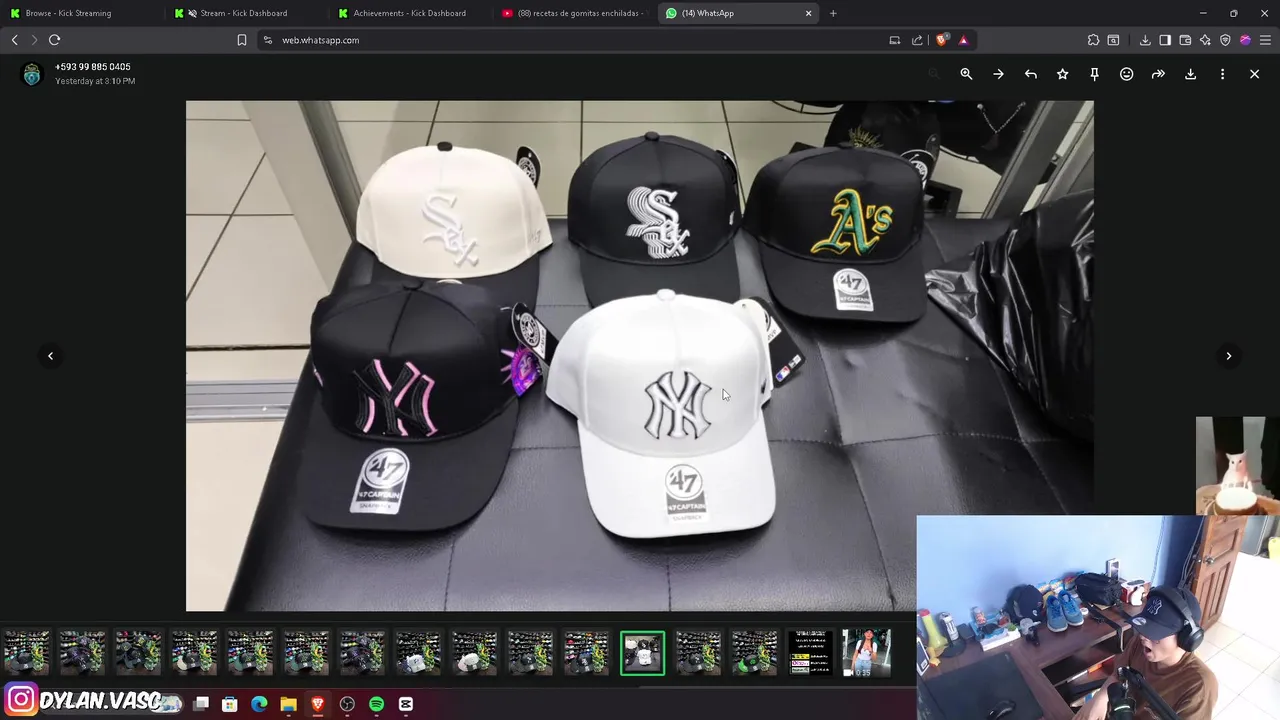Open Brave Wallet icon

[x=1185, y=40]
